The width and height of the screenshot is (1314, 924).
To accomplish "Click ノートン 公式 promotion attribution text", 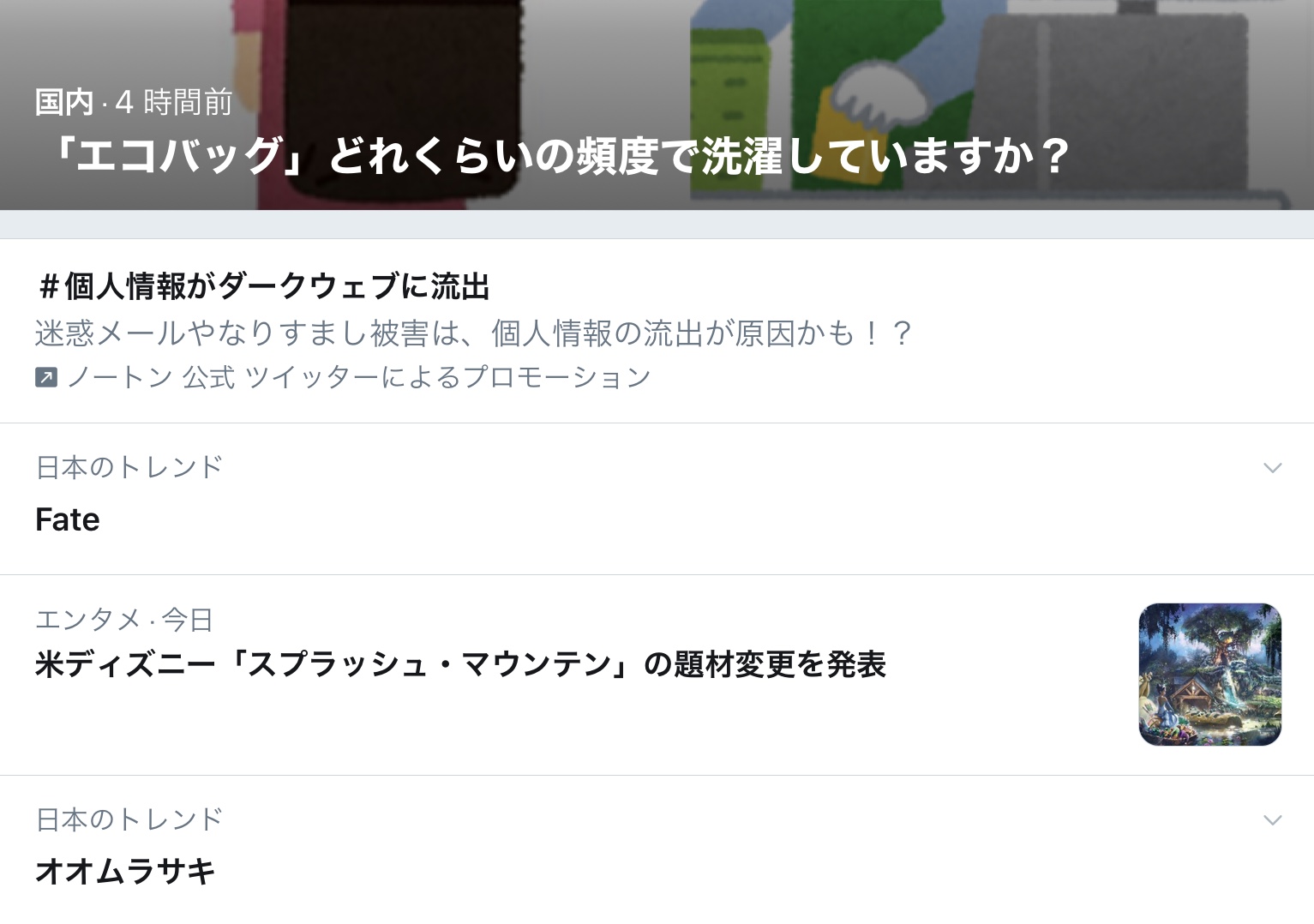I will 358,377.
